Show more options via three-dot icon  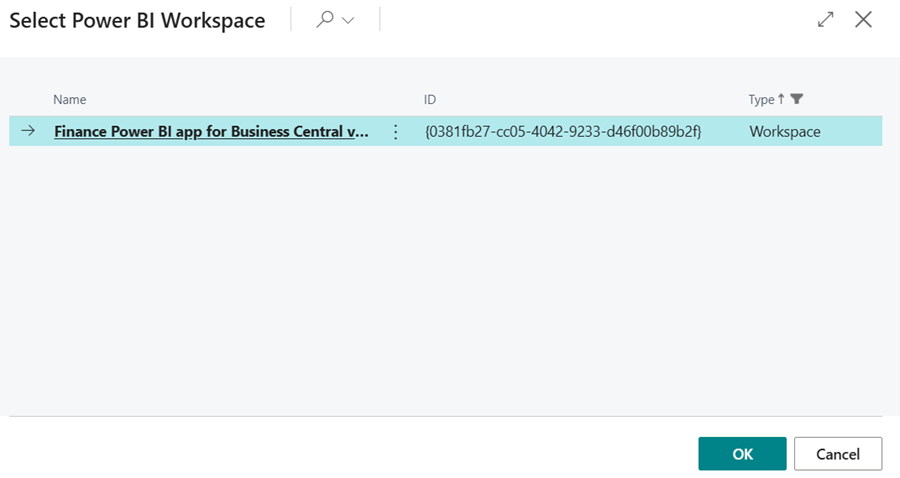pos(395,132)
